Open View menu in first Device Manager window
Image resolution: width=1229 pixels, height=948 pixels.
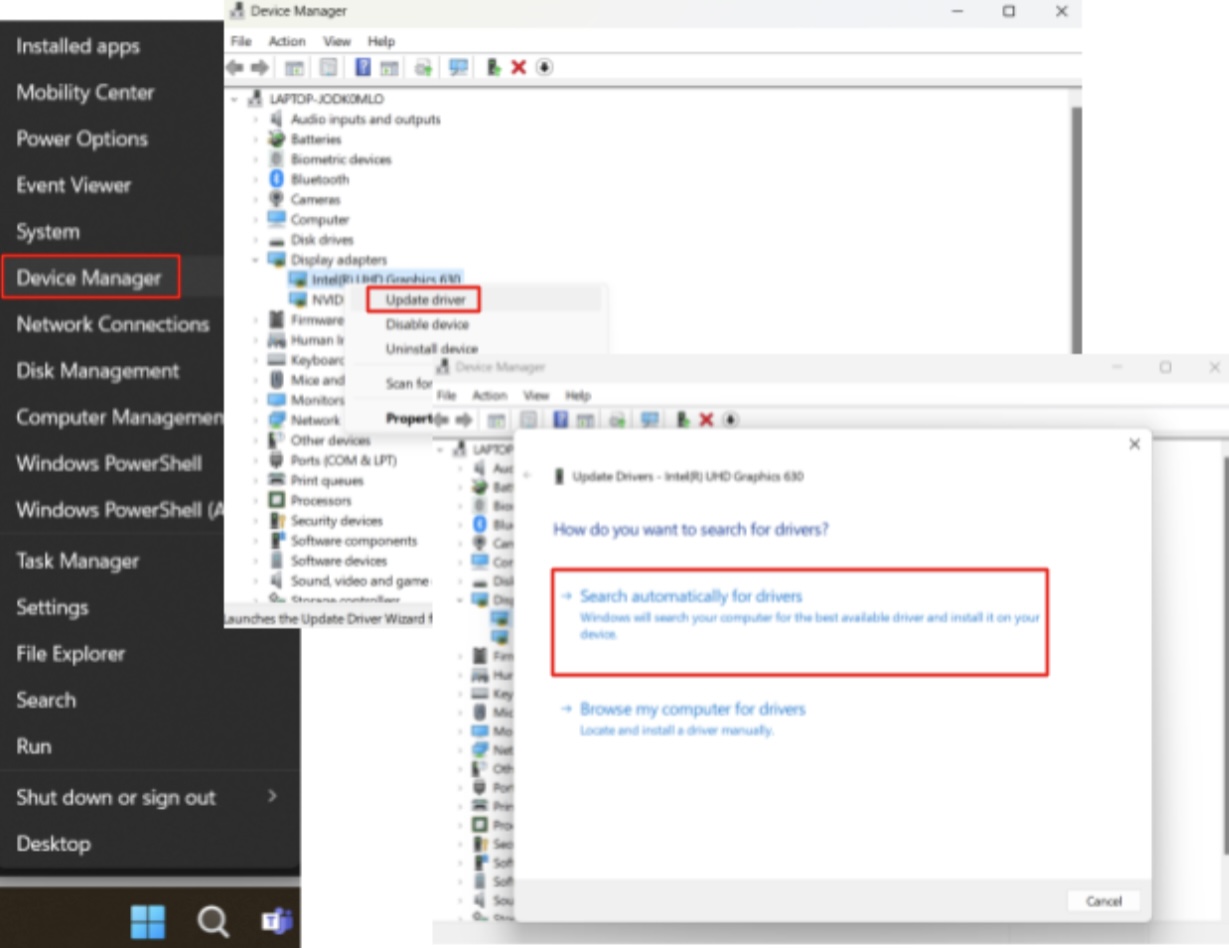(337, 41)
